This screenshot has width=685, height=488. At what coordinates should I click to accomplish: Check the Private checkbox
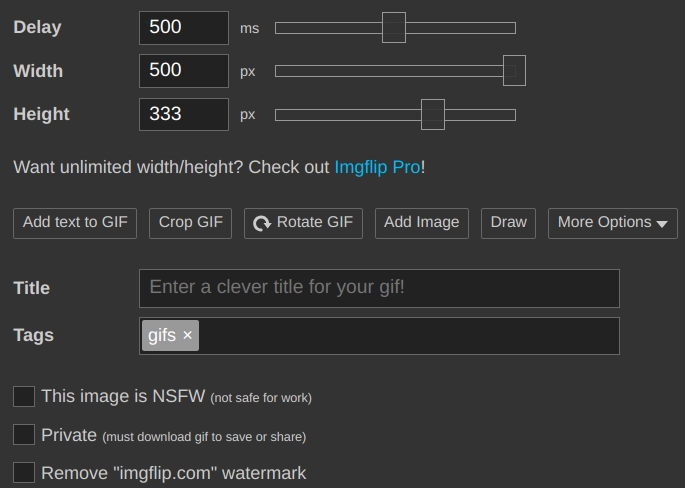click(x=24, y=435)
